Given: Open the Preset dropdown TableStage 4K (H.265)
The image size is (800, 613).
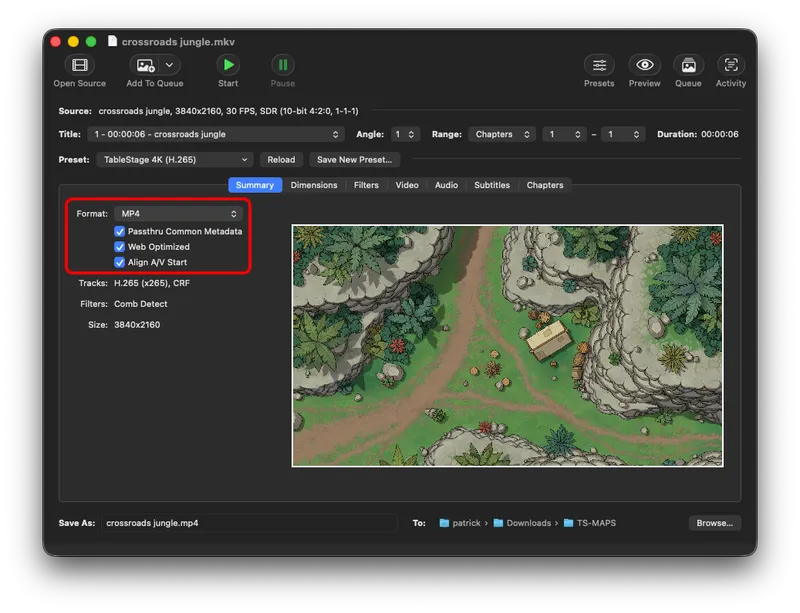Looking at the screenshot, I should click(175, 160).
